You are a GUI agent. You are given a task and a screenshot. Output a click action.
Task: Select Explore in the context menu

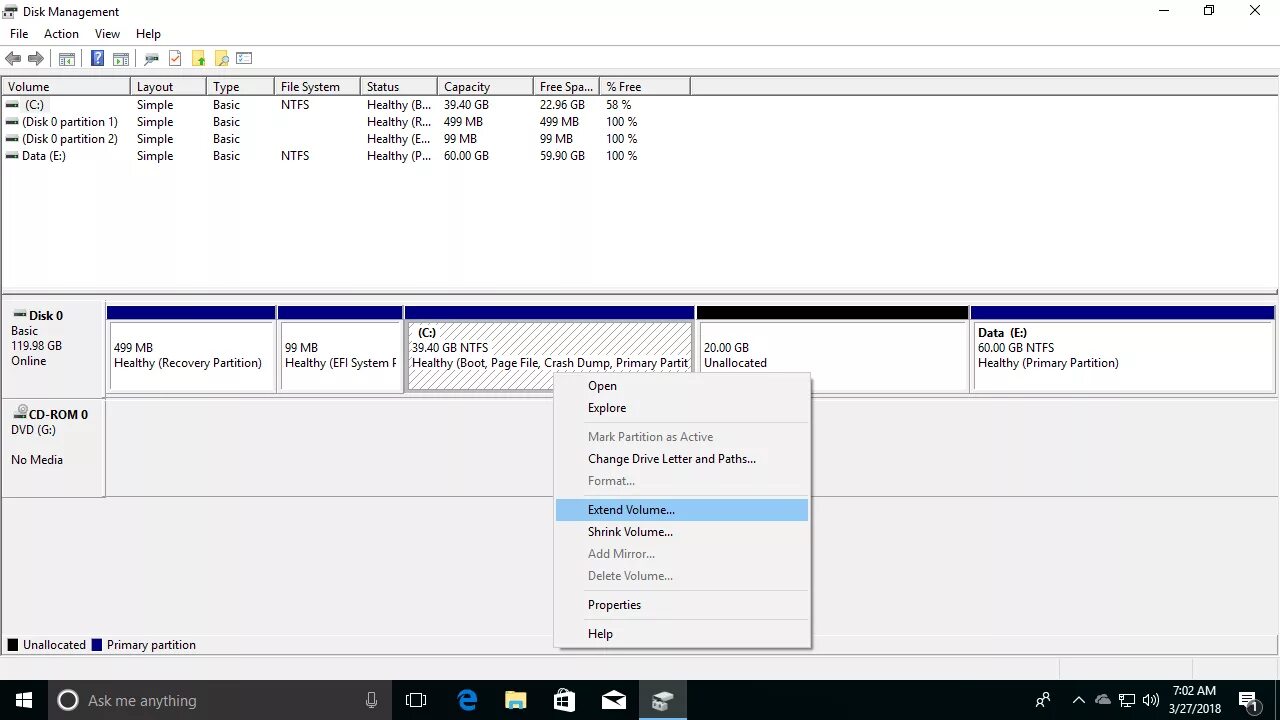point(682,408)
